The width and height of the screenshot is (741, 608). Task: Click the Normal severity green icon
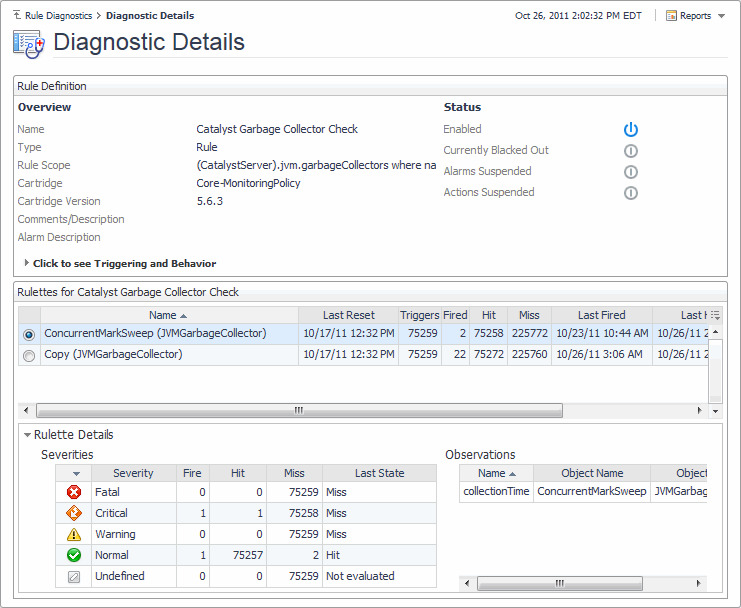click(x=74, y=555)
